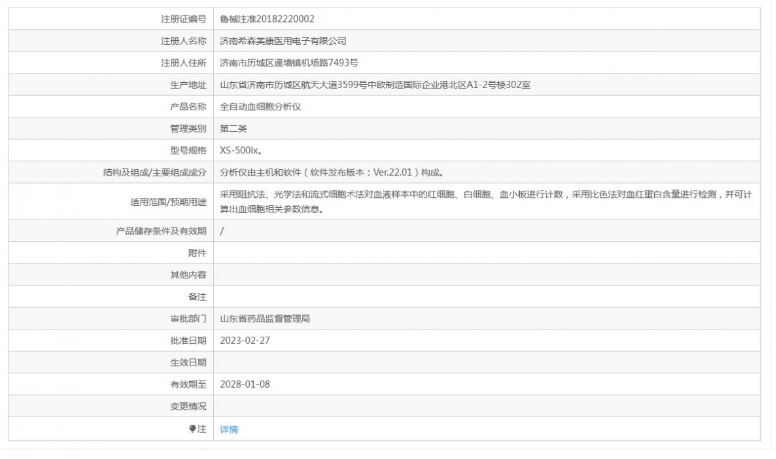776x459 pixels.
Task: Click the 适用范围/预期用途 label
Action: 168,202
